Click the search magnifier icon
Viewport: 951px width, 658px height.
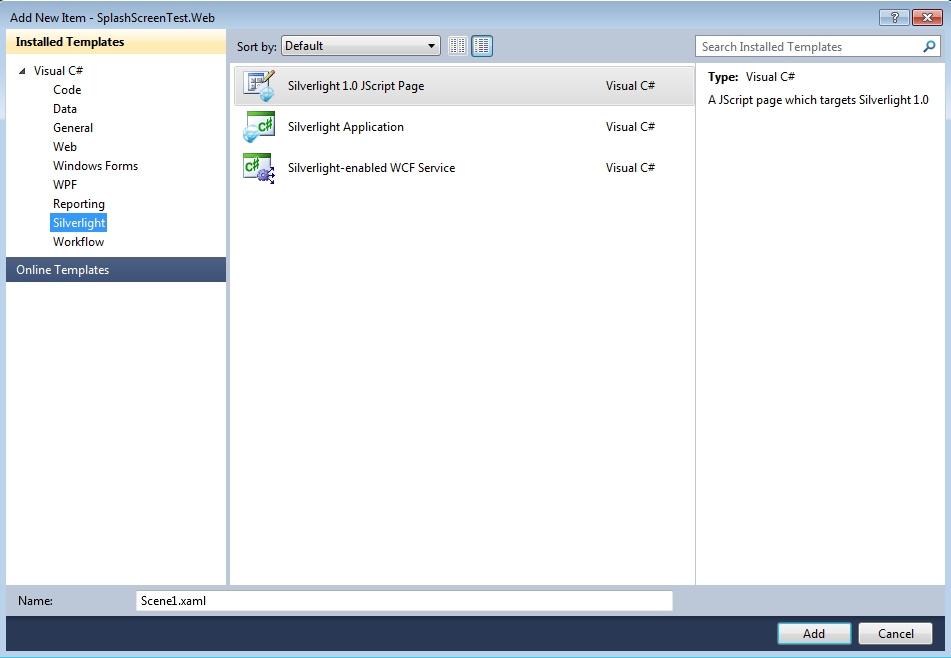[x=930, y=47]
